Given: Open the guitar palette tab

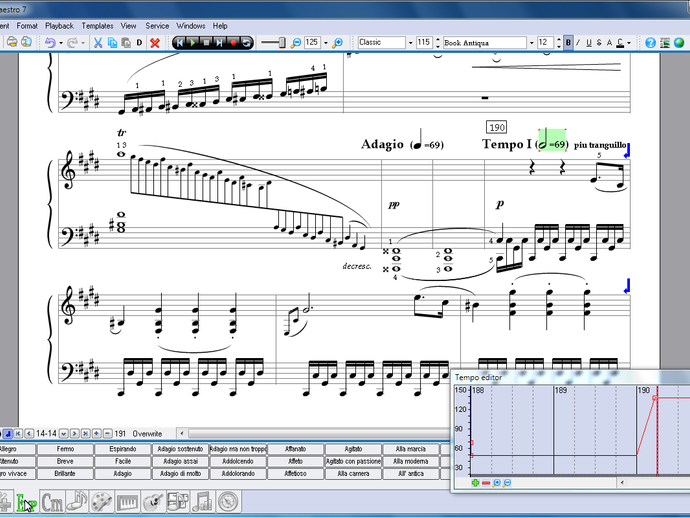Looking at the screenshot, I should 153,502.
